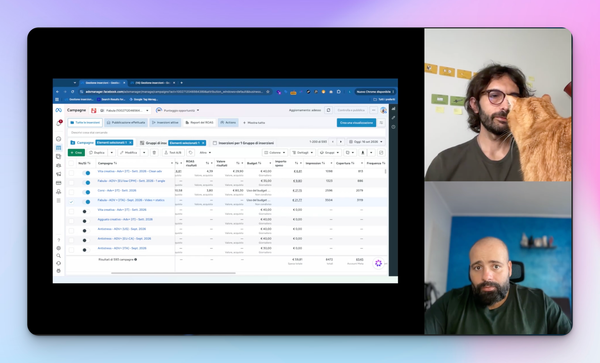
Task: Open the profile avatar in Ads Manager header
Action: (383, 110)
